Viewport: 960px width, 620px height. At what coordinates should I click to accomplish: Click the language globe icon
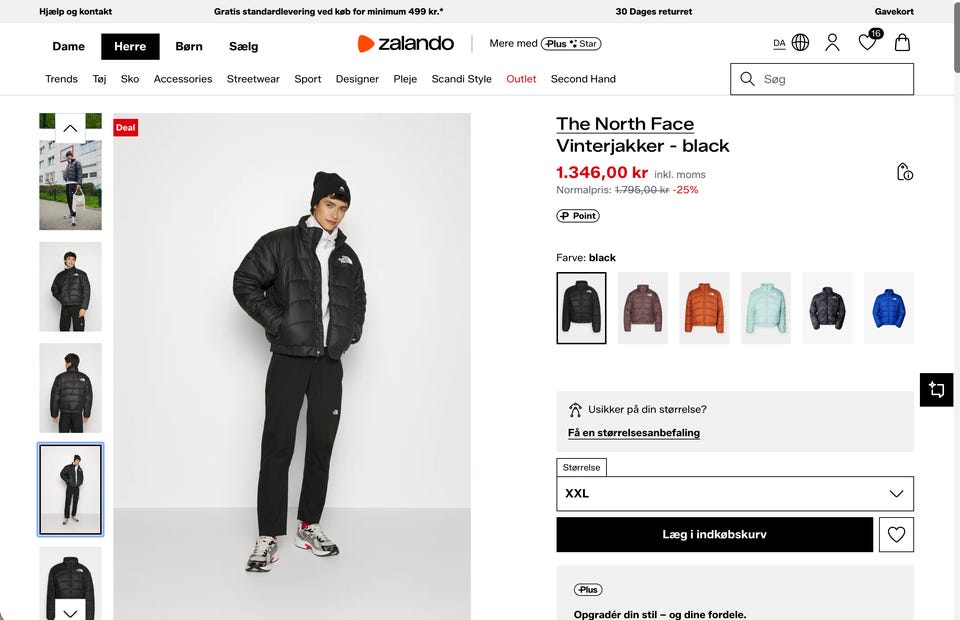click(800, 43)
